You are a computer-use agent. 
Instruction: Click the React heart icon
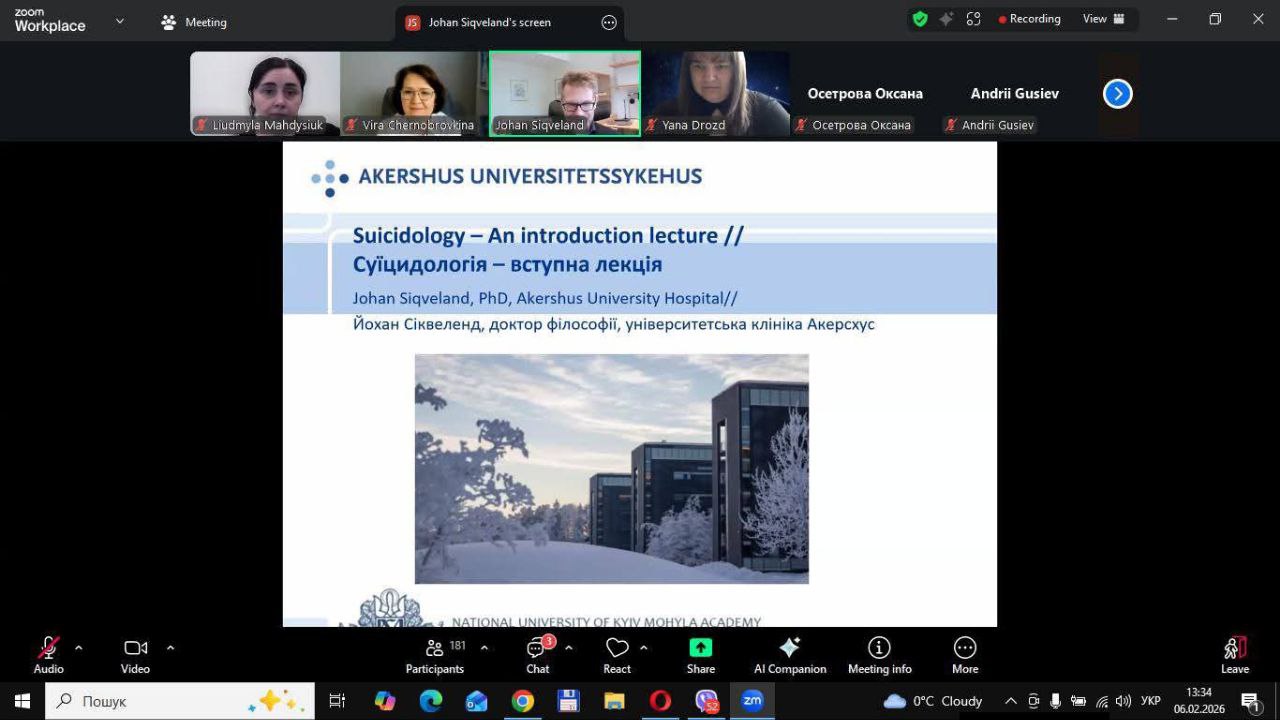click(617, 655)
